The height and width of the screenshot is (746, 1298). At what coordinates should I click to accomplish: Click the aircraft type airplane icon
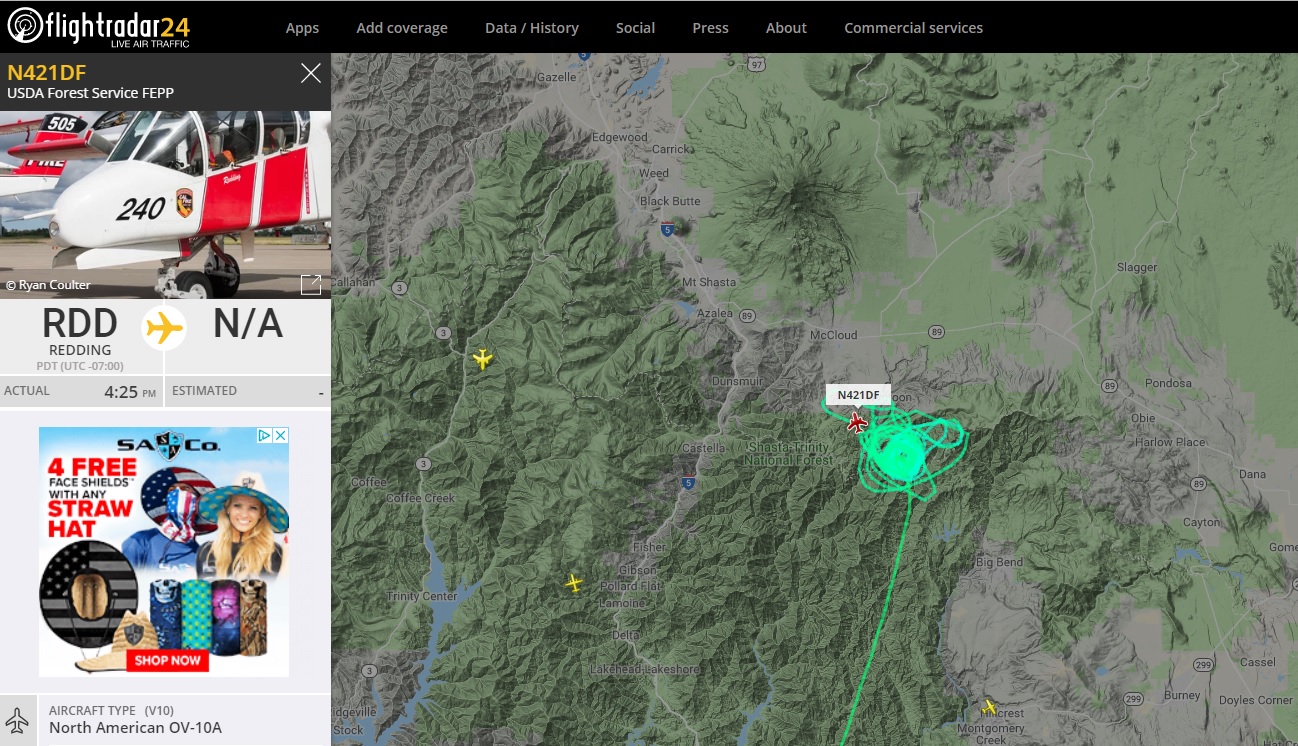pos(17,720)
